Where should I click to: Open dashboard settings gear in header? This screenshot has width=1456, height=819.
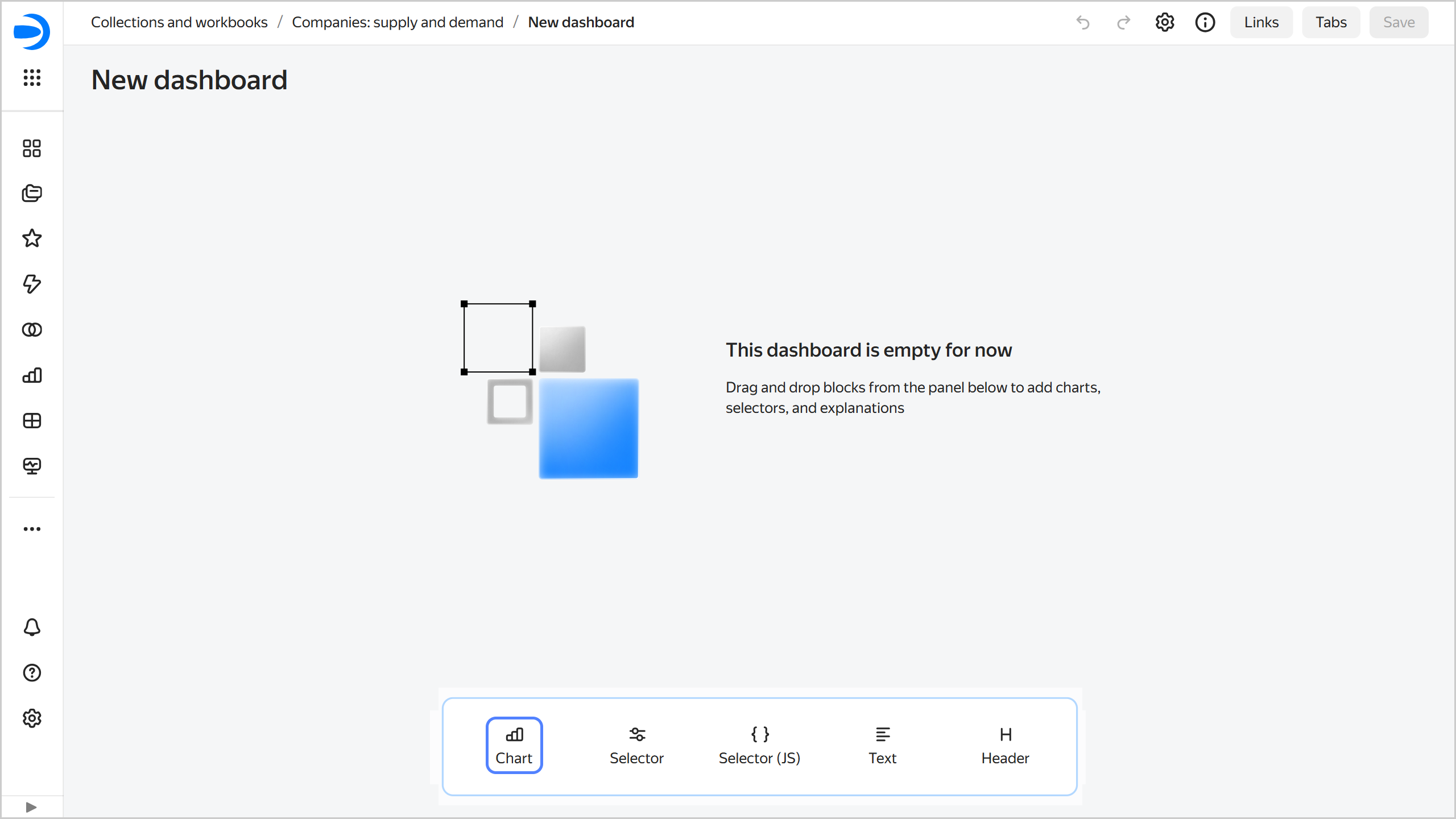[x=1164, y=23]
